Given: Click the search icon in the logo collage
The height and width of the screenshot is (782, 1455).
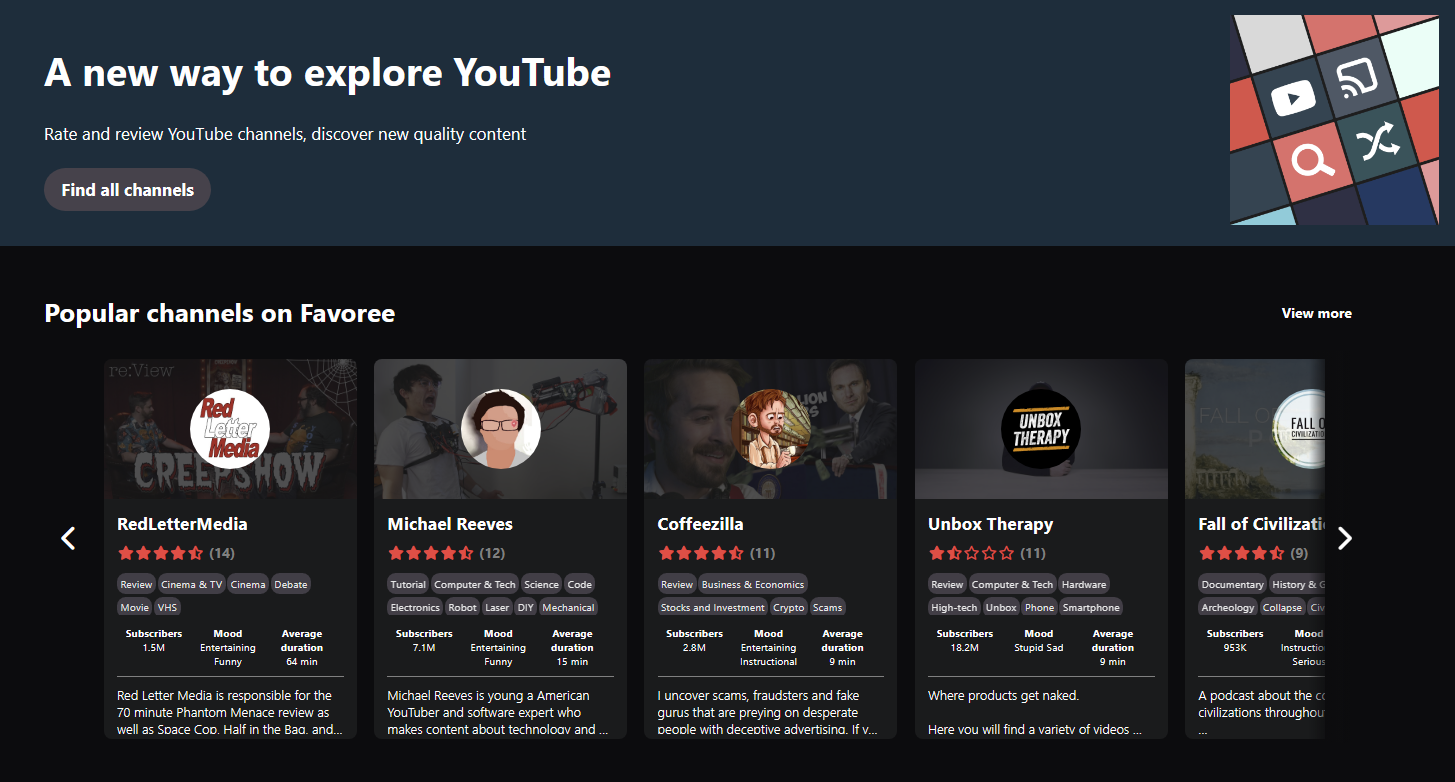Looking at the screenshot, I should [x=1312, y=159].
